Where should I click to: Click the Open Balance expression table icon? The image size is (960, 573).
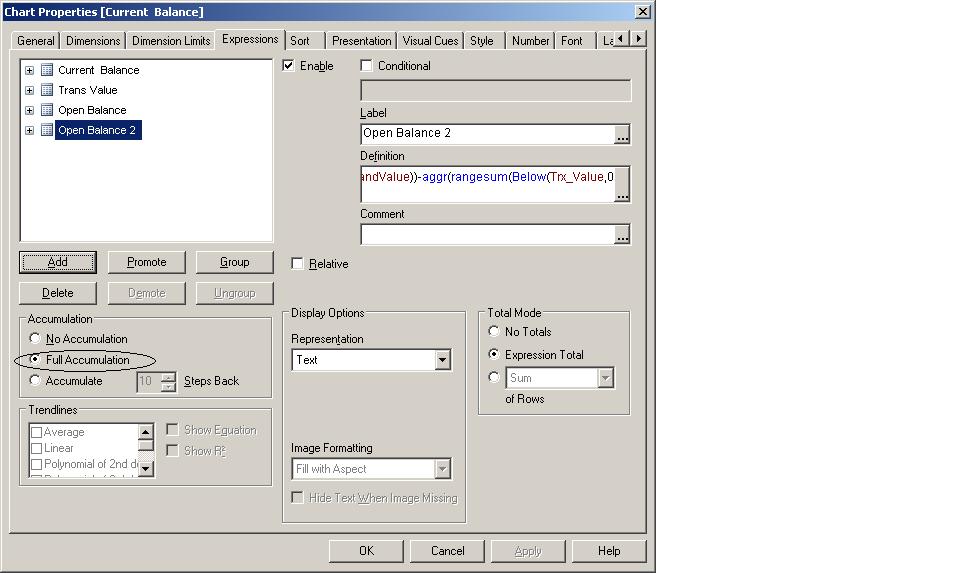[x=47, y=110]
